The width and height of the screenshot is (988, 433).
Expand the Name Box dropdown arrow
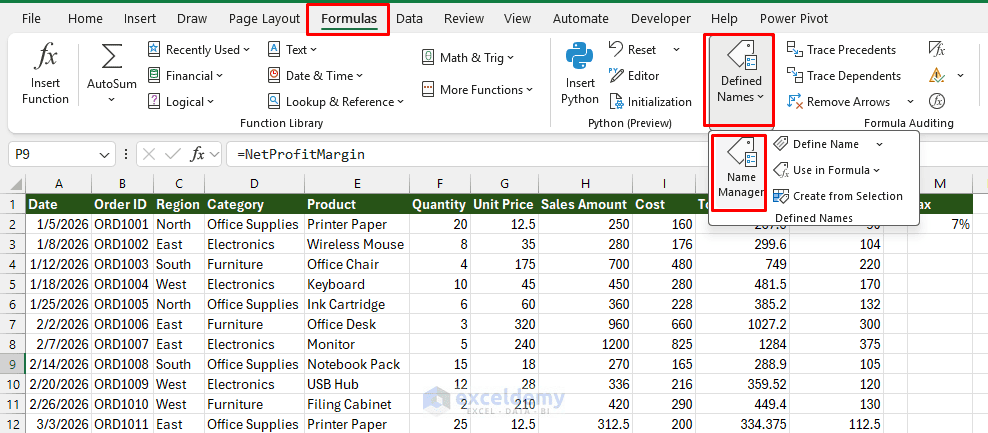click(105, 154)
